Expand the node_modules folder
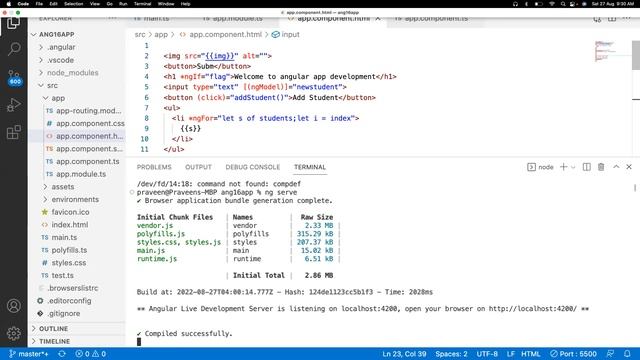This screenshot has width=640, height=360. tap(78, 72)
